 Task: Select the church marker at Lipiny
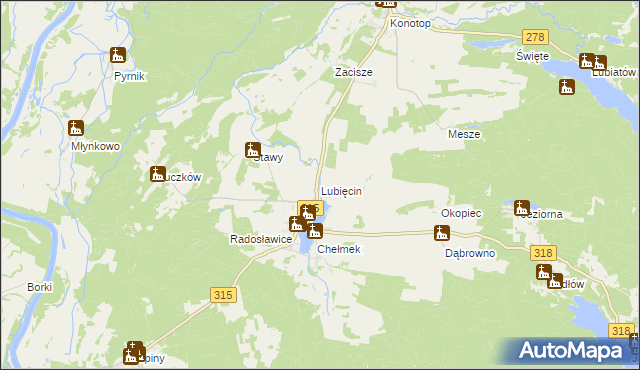click(x=131, y=357)
